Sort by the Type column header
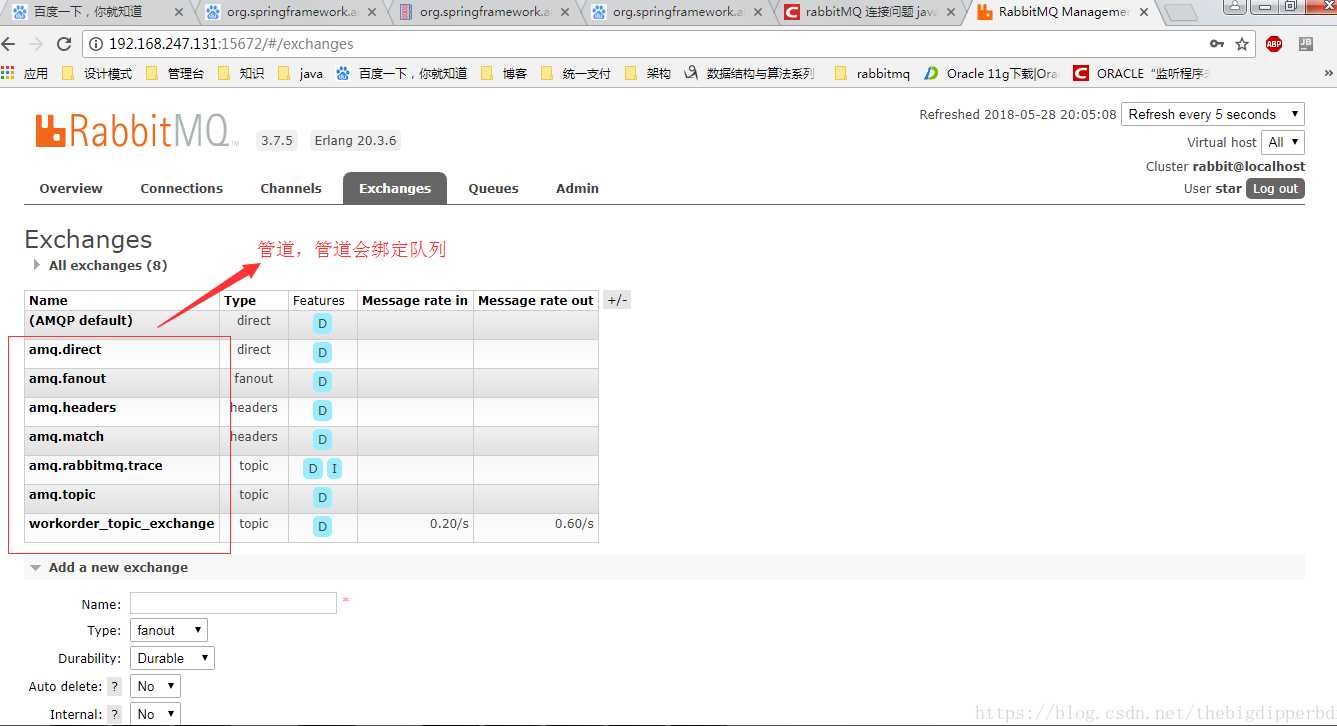This screenshot has height=726, width=1337. (x=240, y=300)
